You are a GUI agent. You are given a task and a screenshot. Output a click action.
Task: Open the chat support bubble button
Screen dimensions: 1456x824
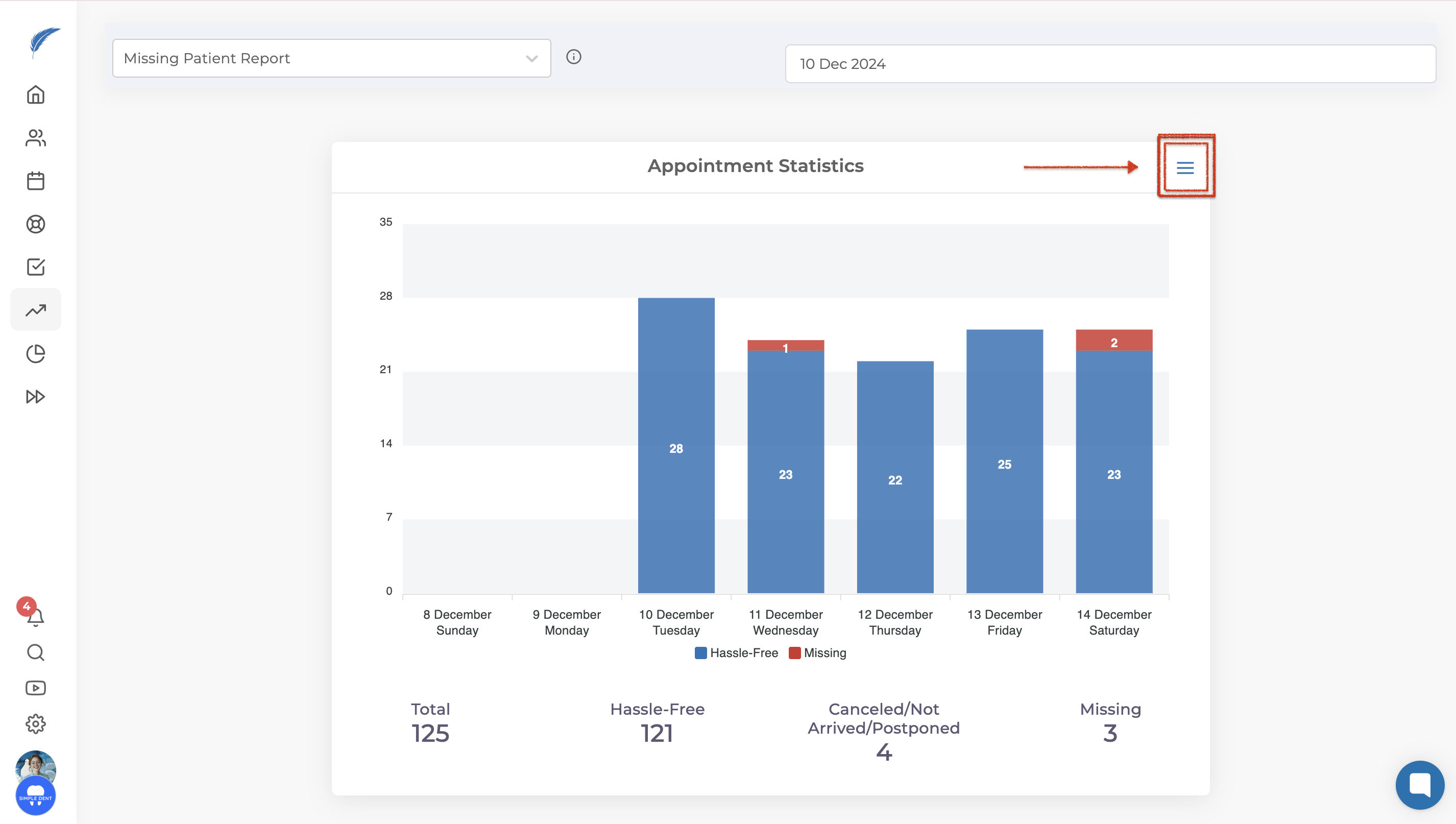[x=1419, y=784]
